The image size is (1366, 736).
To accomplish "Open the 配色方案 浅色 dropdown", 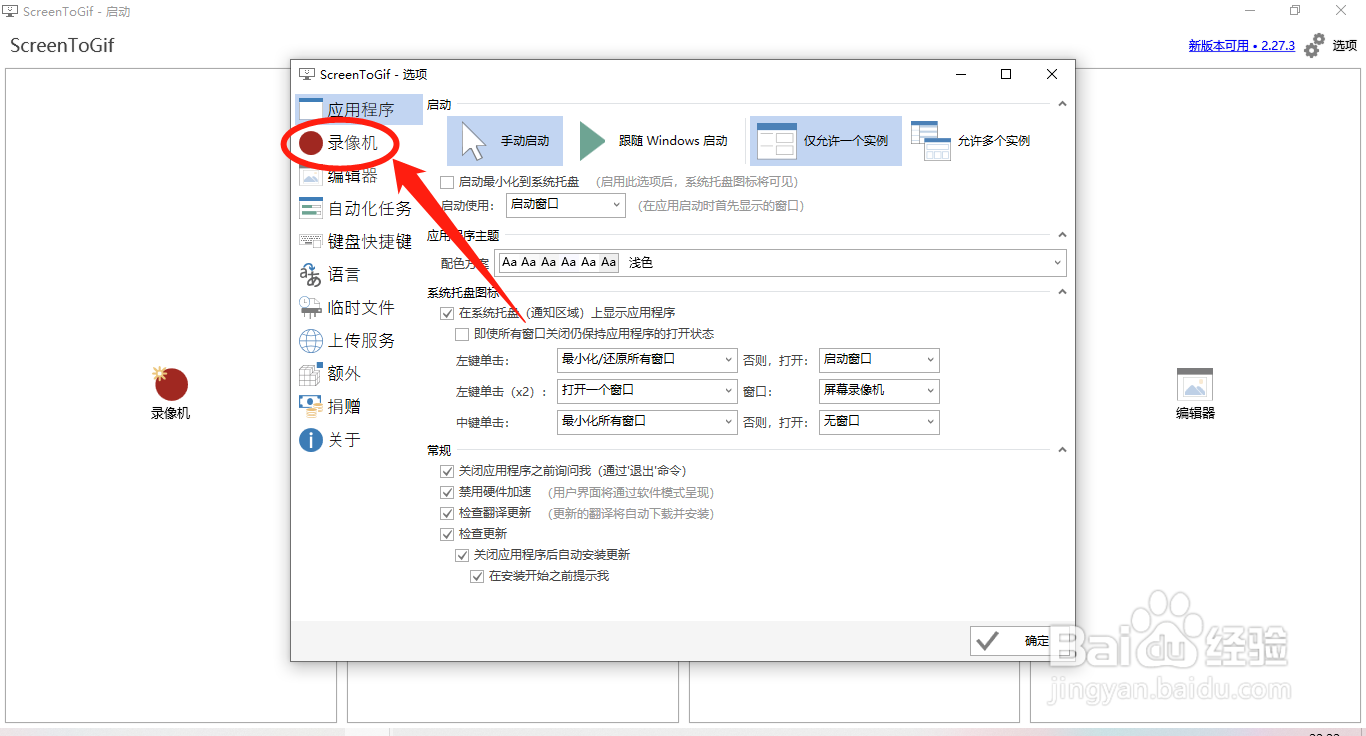I will pos(782,263).
